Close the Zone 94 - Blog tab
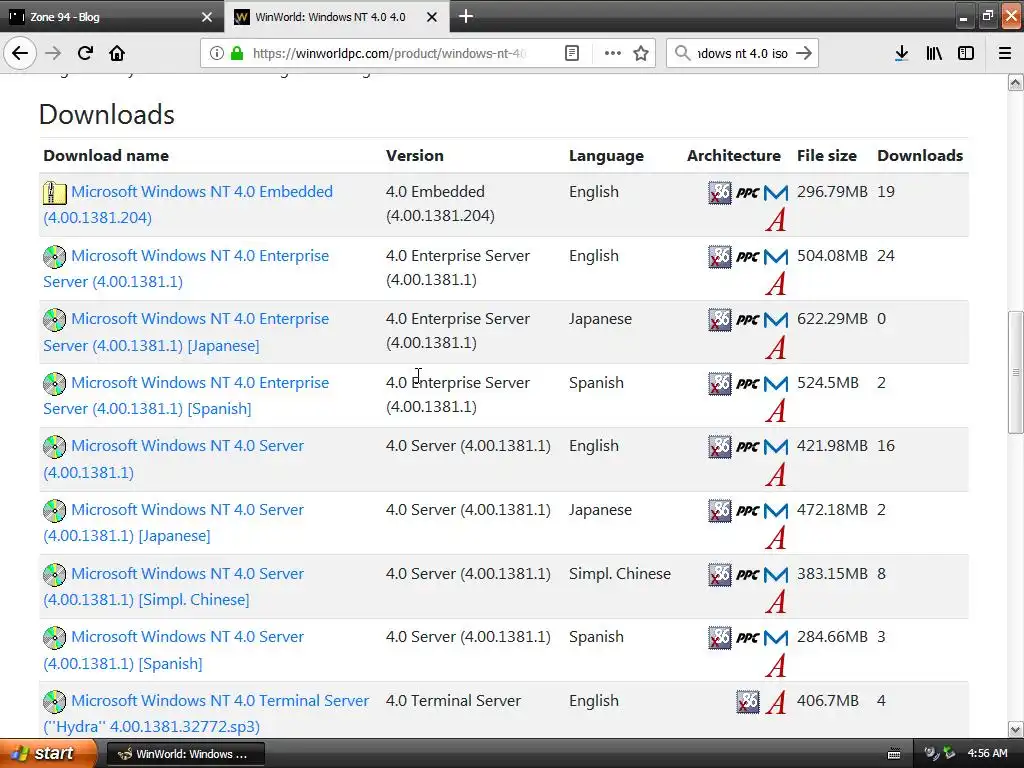1024x768 pixels. click(206, 17)
